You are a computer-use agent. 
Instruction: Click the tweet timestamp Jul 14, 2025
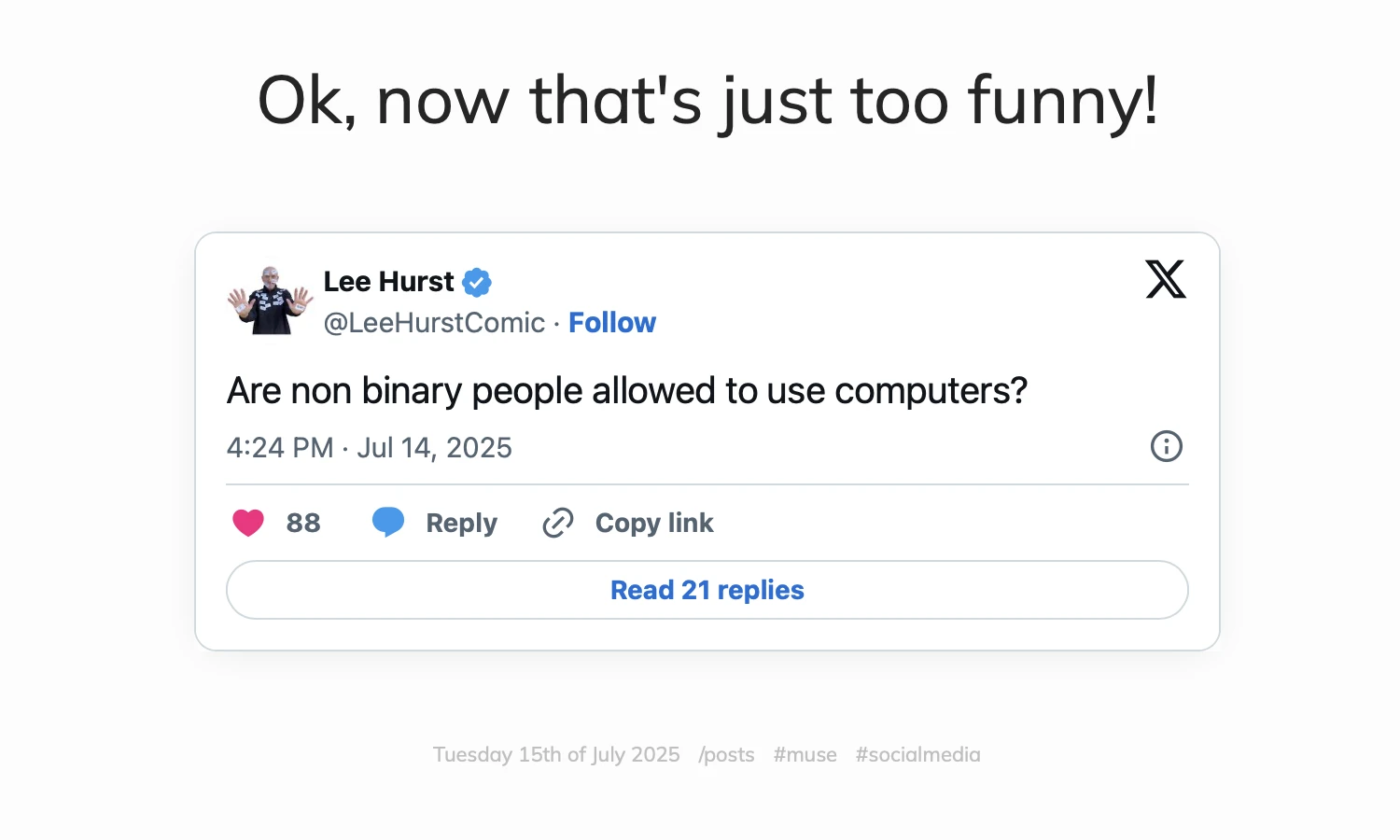click(434, 447)
